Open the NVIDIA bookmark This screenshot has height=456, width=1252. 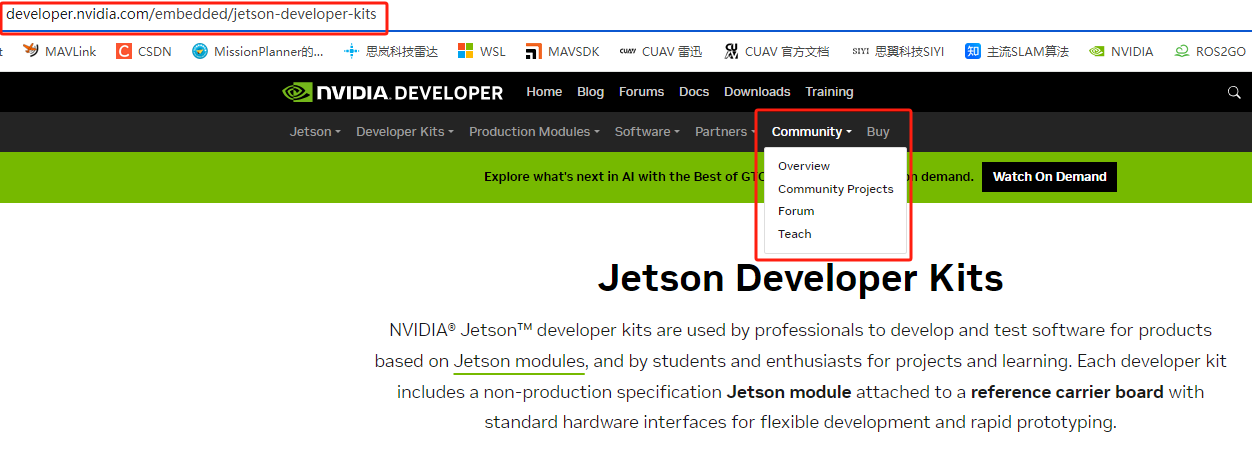[1121, 51]
